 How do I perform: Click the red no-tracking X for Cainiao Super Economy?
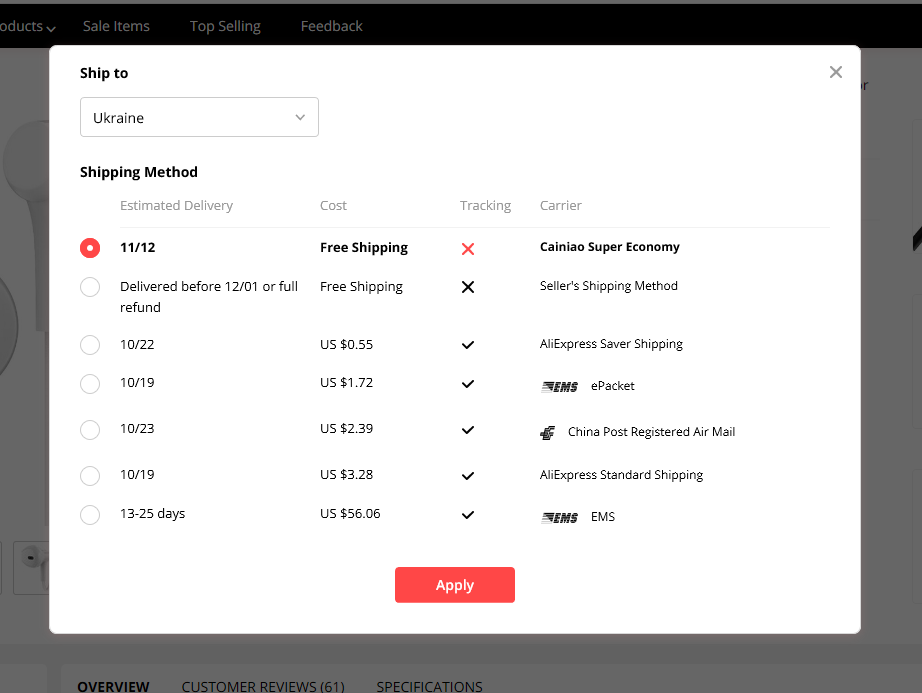(x=468, y=249)
